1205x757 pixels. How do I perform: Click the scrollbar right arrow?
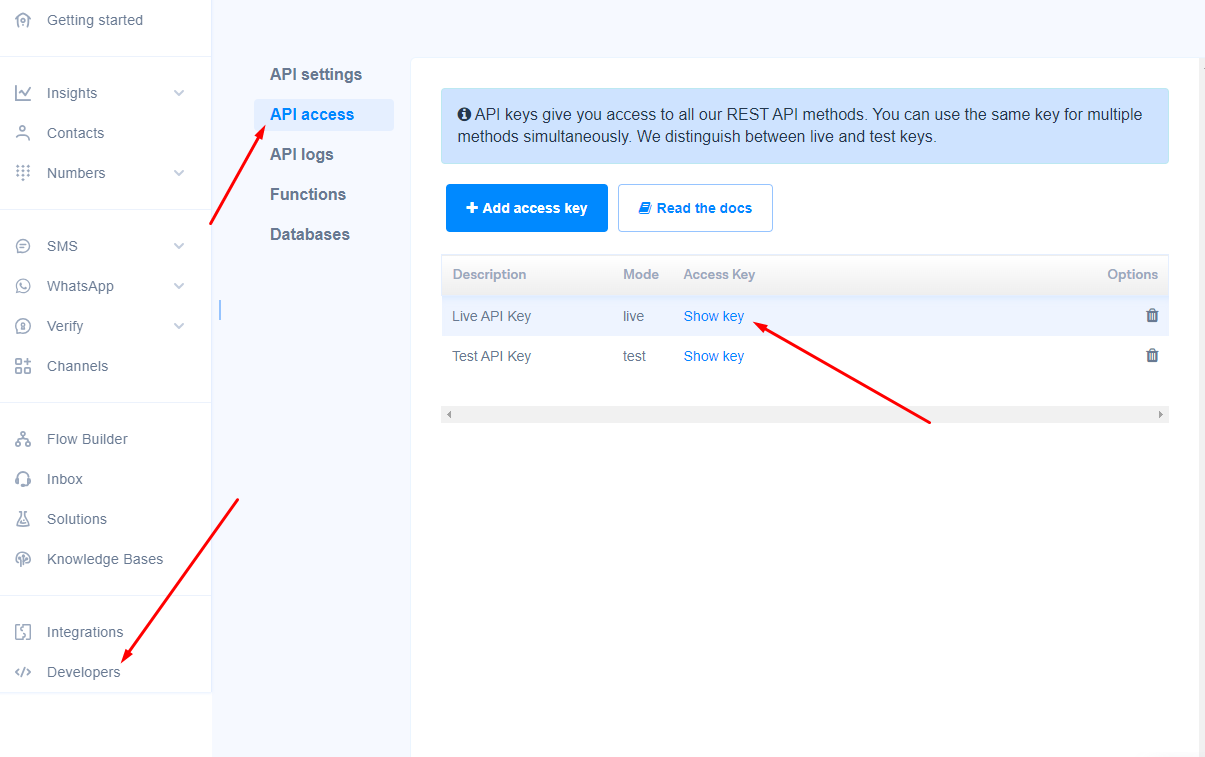[1161, 414]
